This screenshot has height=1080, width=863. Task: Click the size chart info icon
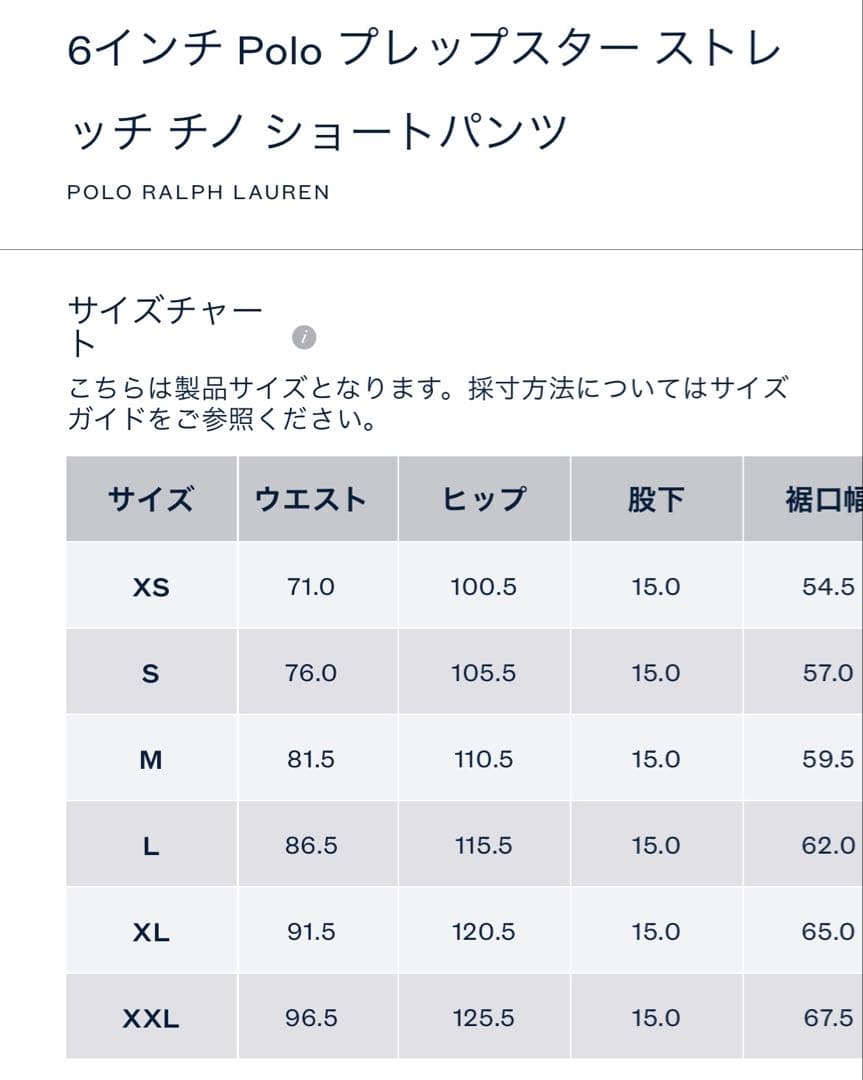(305, 337)
